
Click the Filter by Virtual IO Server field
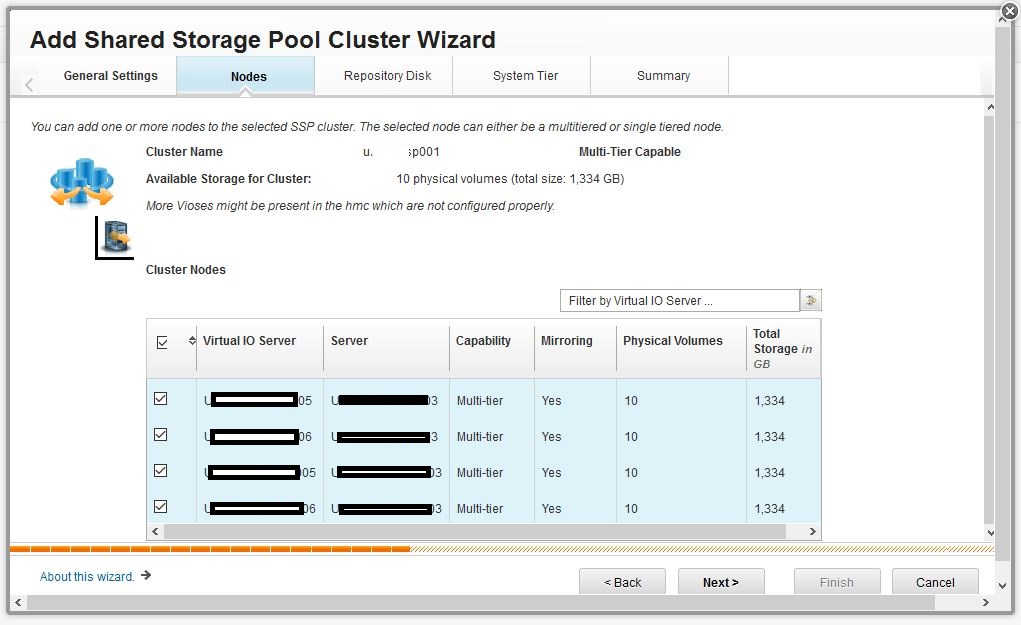click(x=679, y=301)
